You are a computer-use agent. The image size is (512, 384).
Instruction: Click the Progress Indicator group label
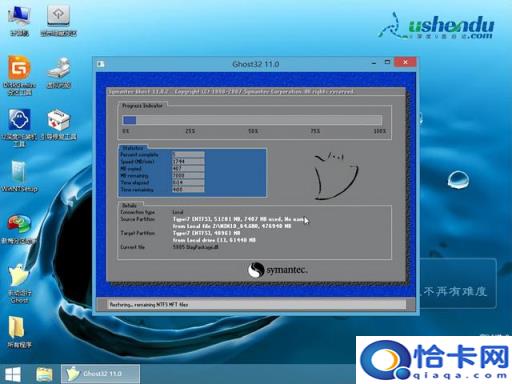point(142,106)
